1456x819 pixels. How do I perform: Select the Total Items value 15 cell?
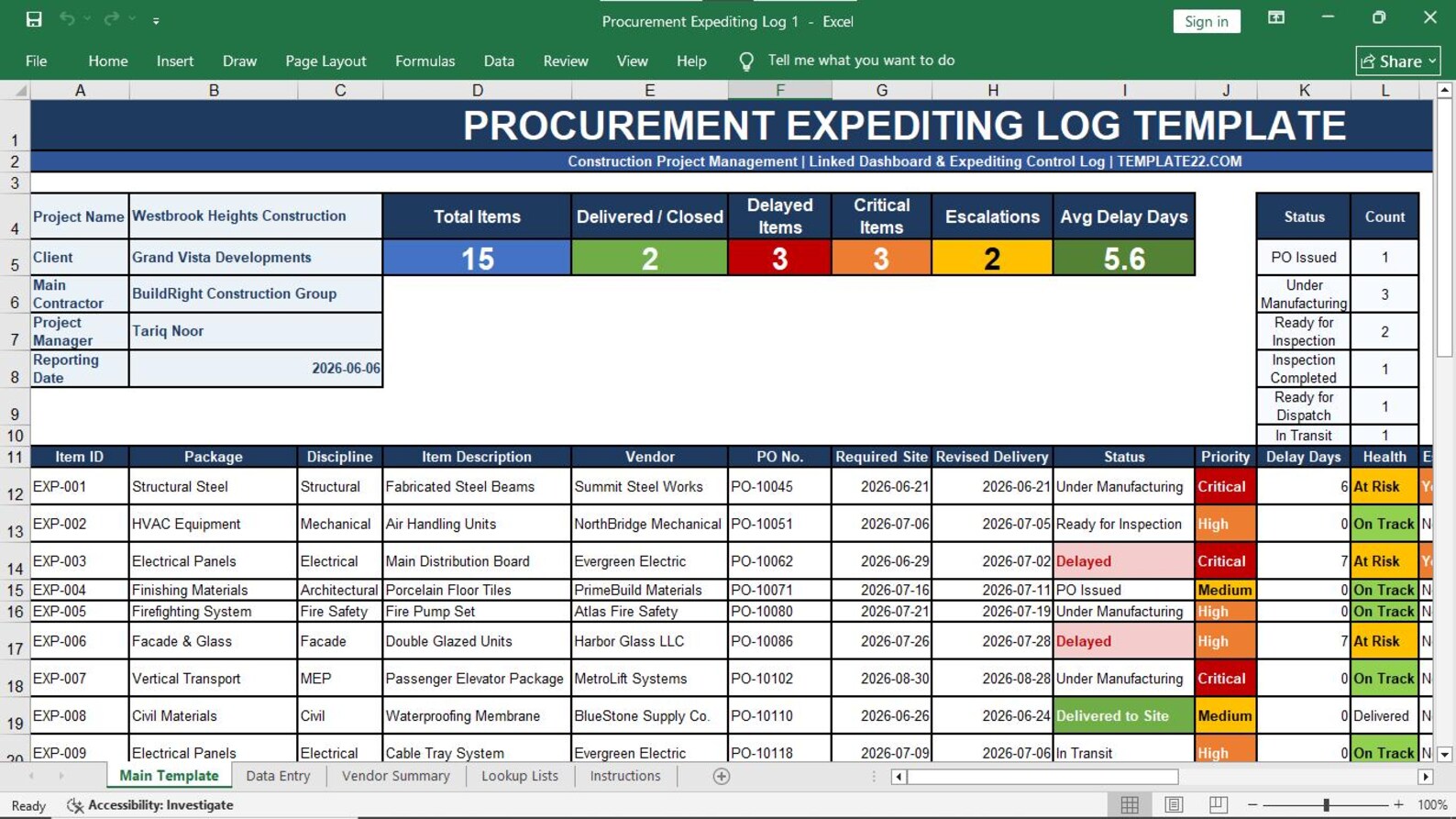tap(477, 258)
